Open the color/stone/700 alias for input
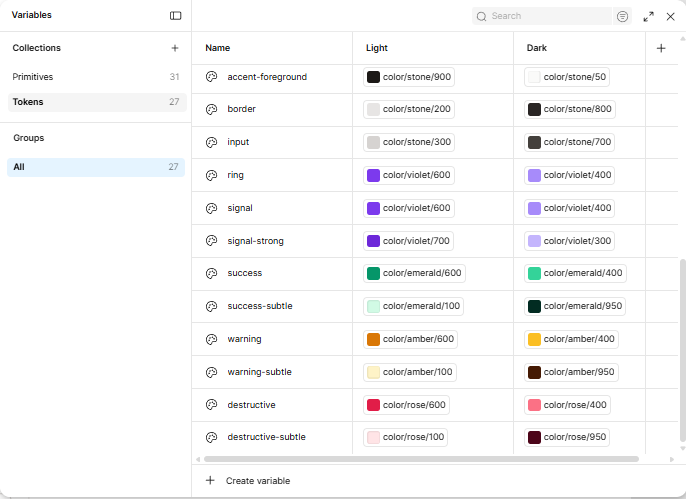This screenshot has width=686, height=499. (569, 142)
